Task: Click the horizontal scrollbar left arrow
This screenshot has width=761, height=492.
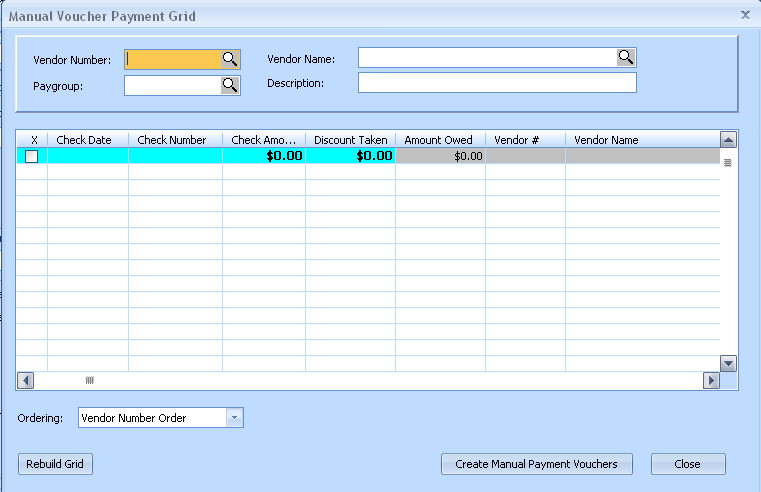Action: (25, 380)
